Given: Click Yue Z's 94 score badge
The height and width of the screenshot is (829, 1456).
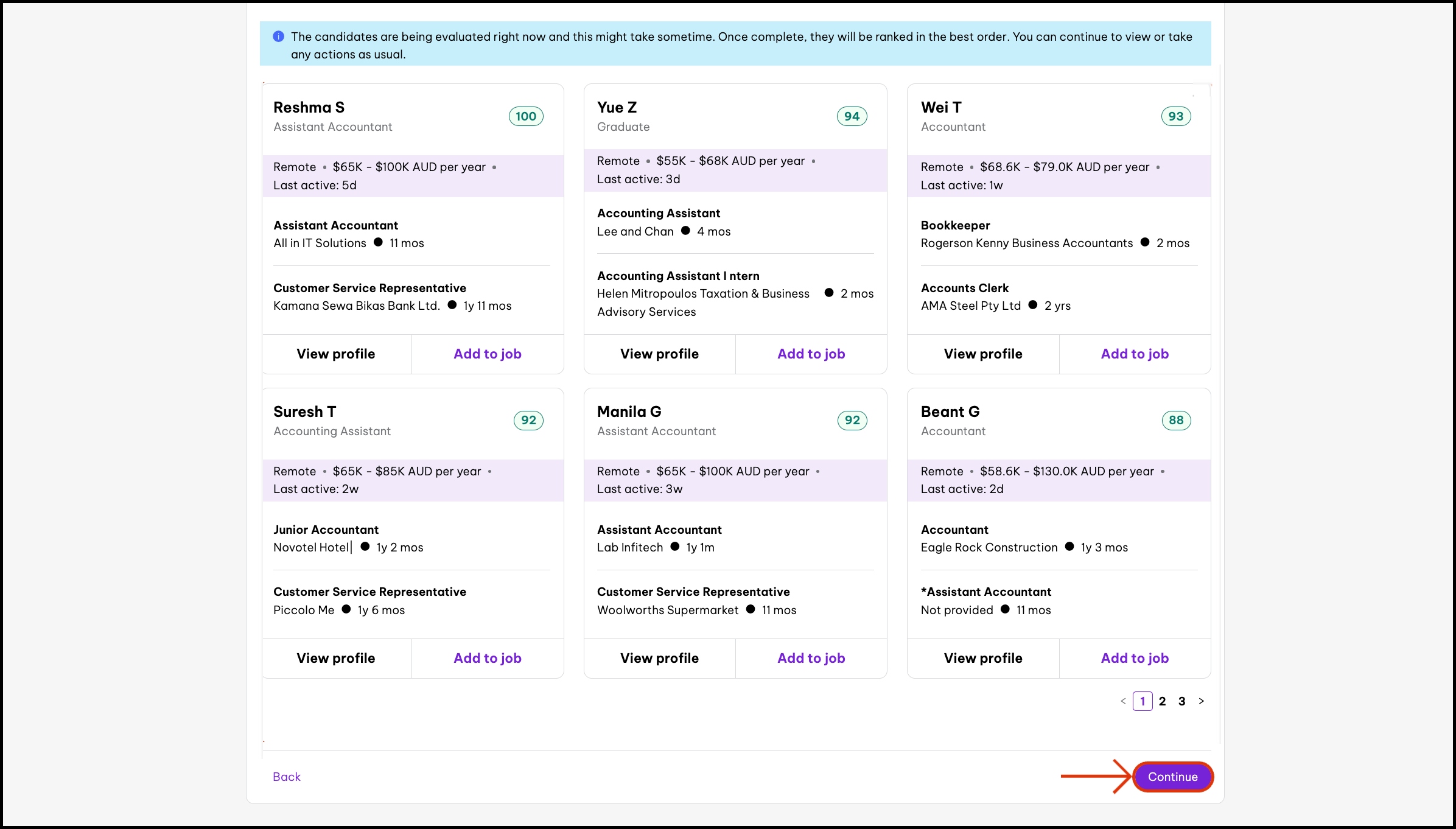Looking at the screenshot, I should click(852, 116).
